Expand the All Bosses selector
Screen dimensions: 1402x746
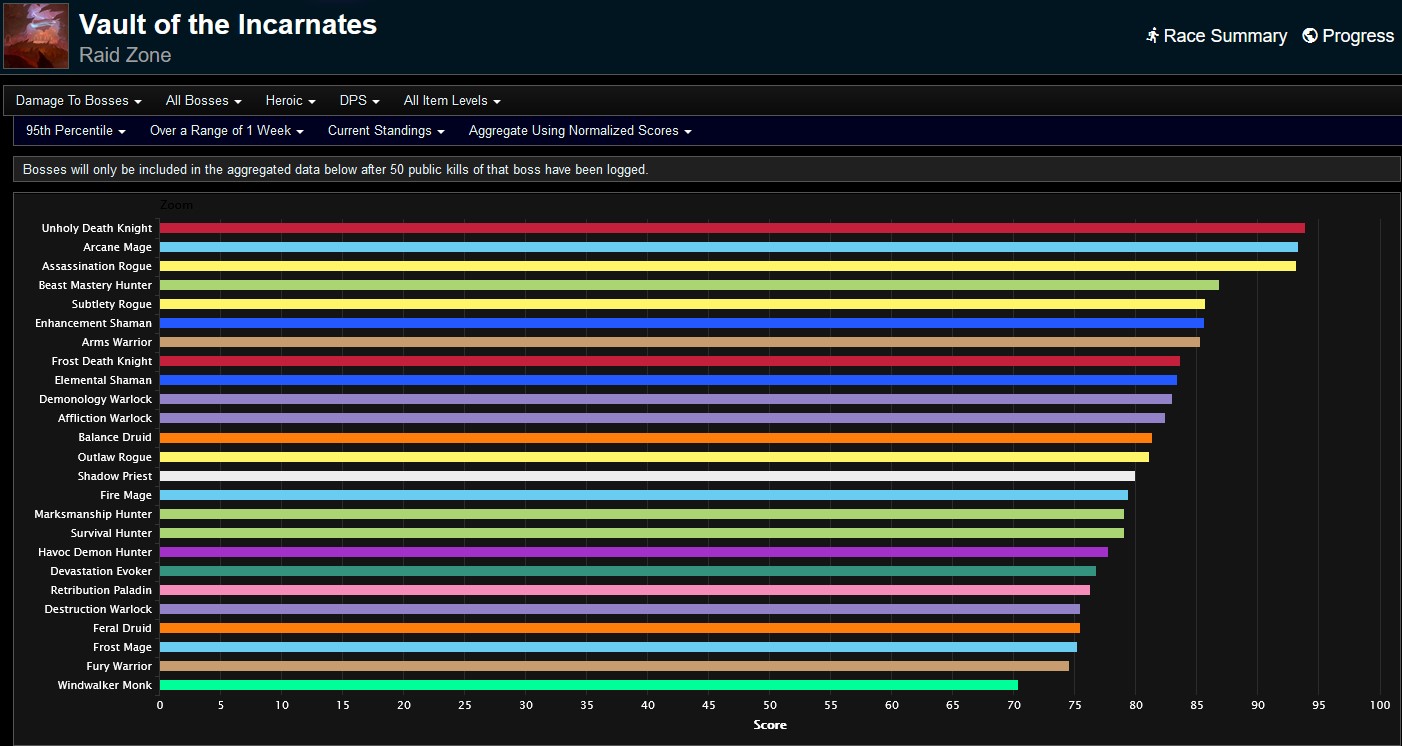pyautogui.click(x=202, y=100)
